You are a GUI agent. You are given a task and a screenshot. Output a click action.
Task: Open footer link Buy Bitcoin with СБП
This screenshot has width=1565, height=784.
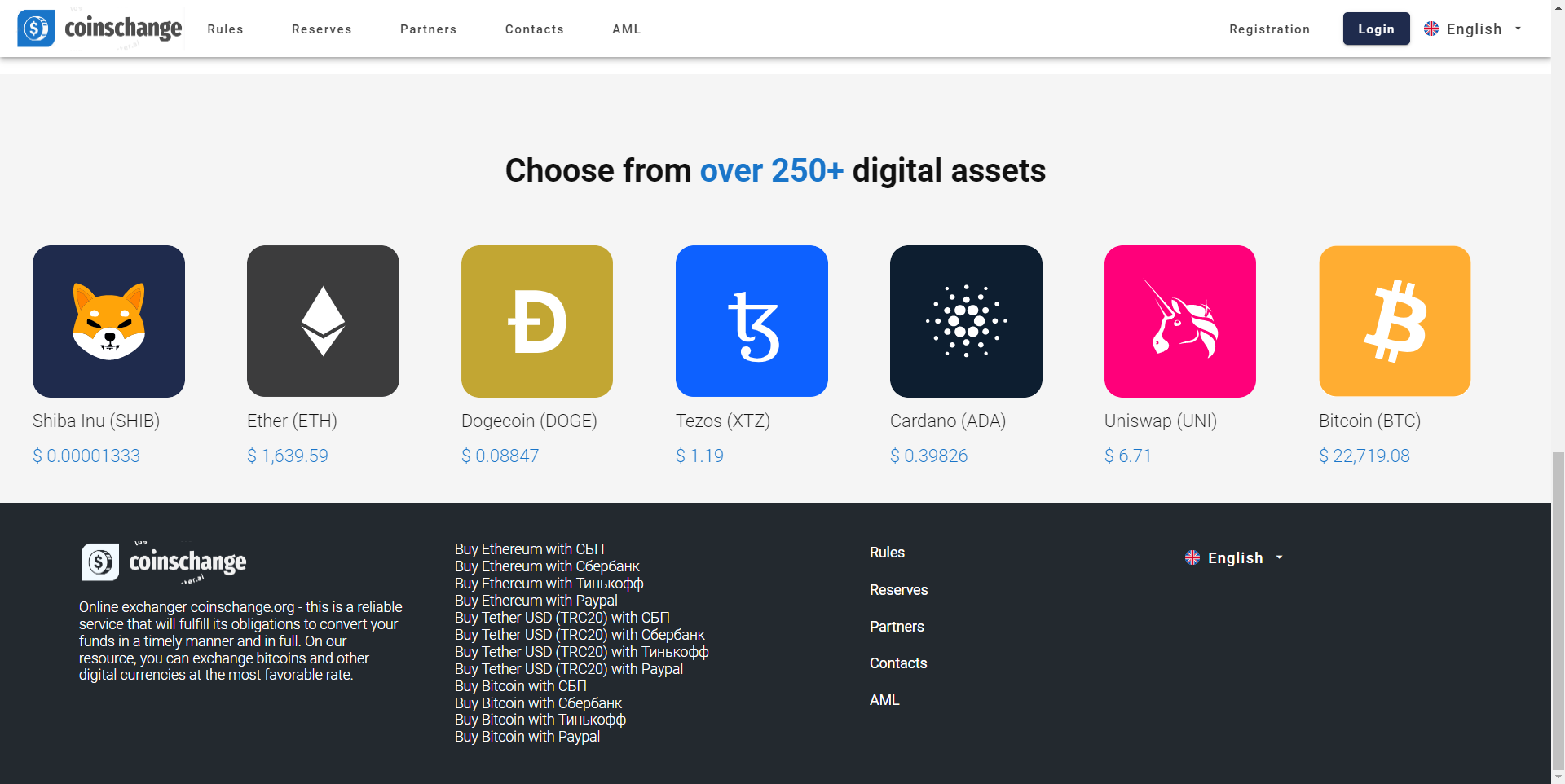(x=521, y=686)
